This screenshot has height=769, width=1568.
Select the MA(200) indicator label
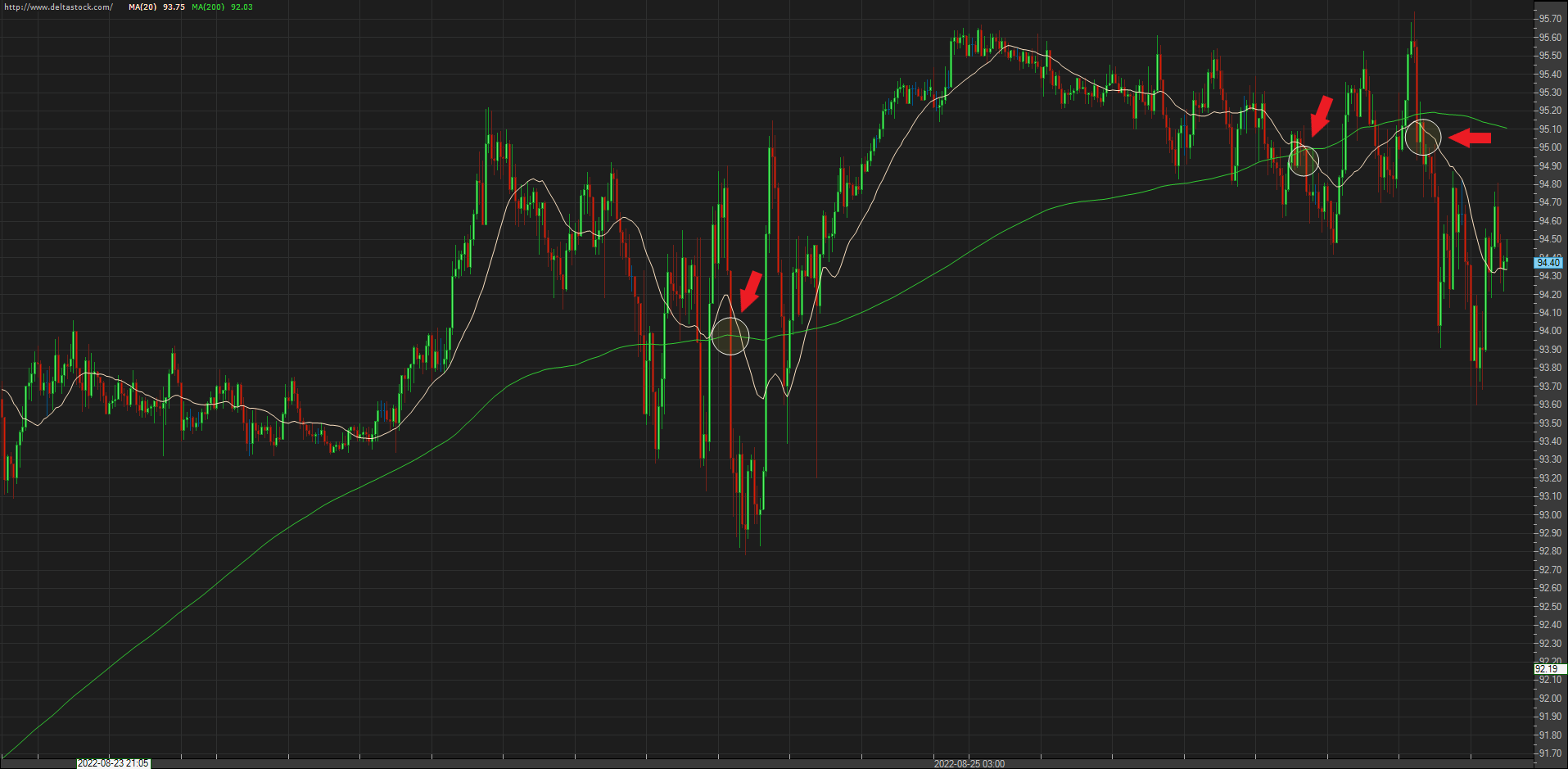208,7
